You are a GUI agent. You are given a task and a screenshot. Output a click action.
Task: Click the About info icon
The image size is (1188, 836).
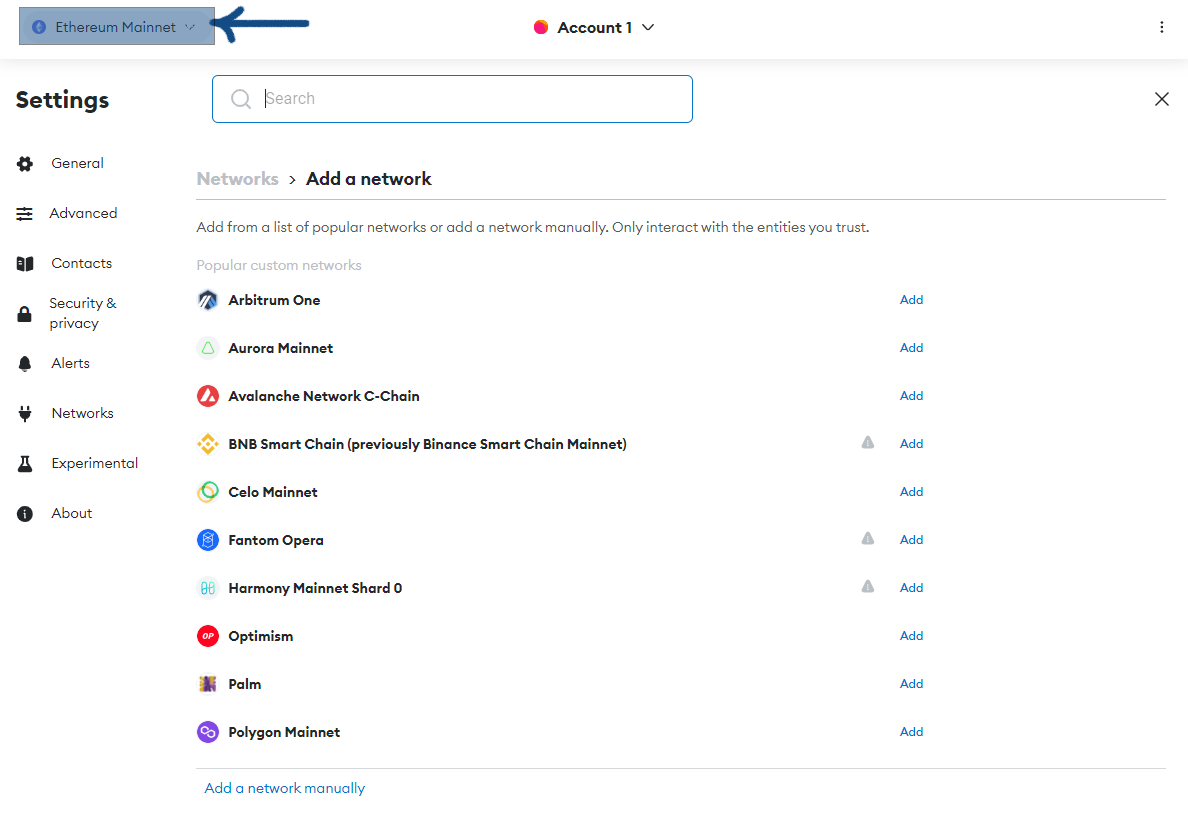pos(25,514)
